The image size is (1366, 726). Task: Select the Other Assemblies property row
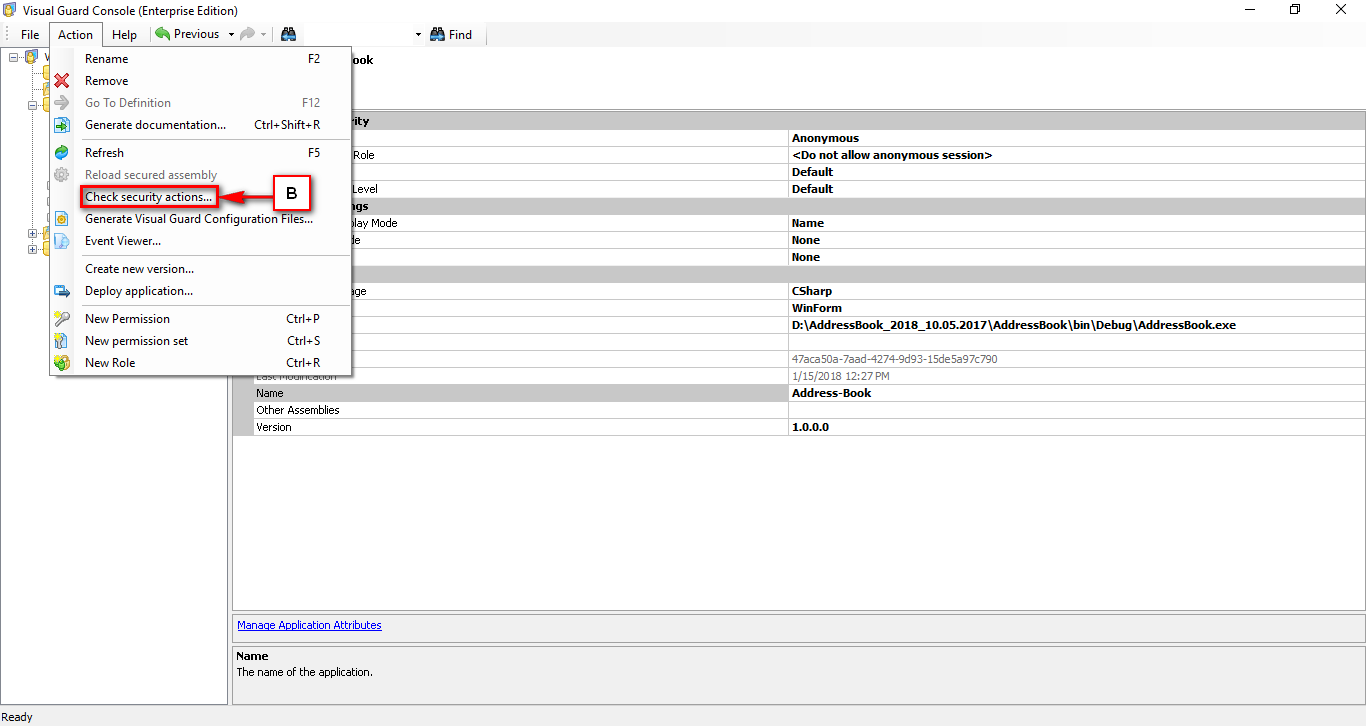(x=809, y=410)
